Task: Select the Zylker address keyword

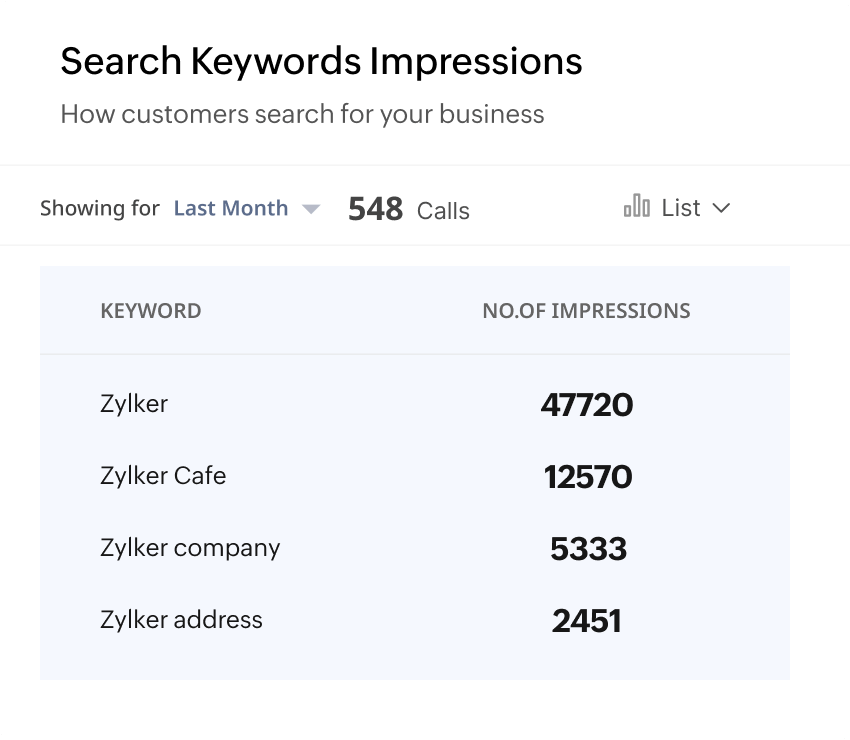Action: tap(181, 619)
